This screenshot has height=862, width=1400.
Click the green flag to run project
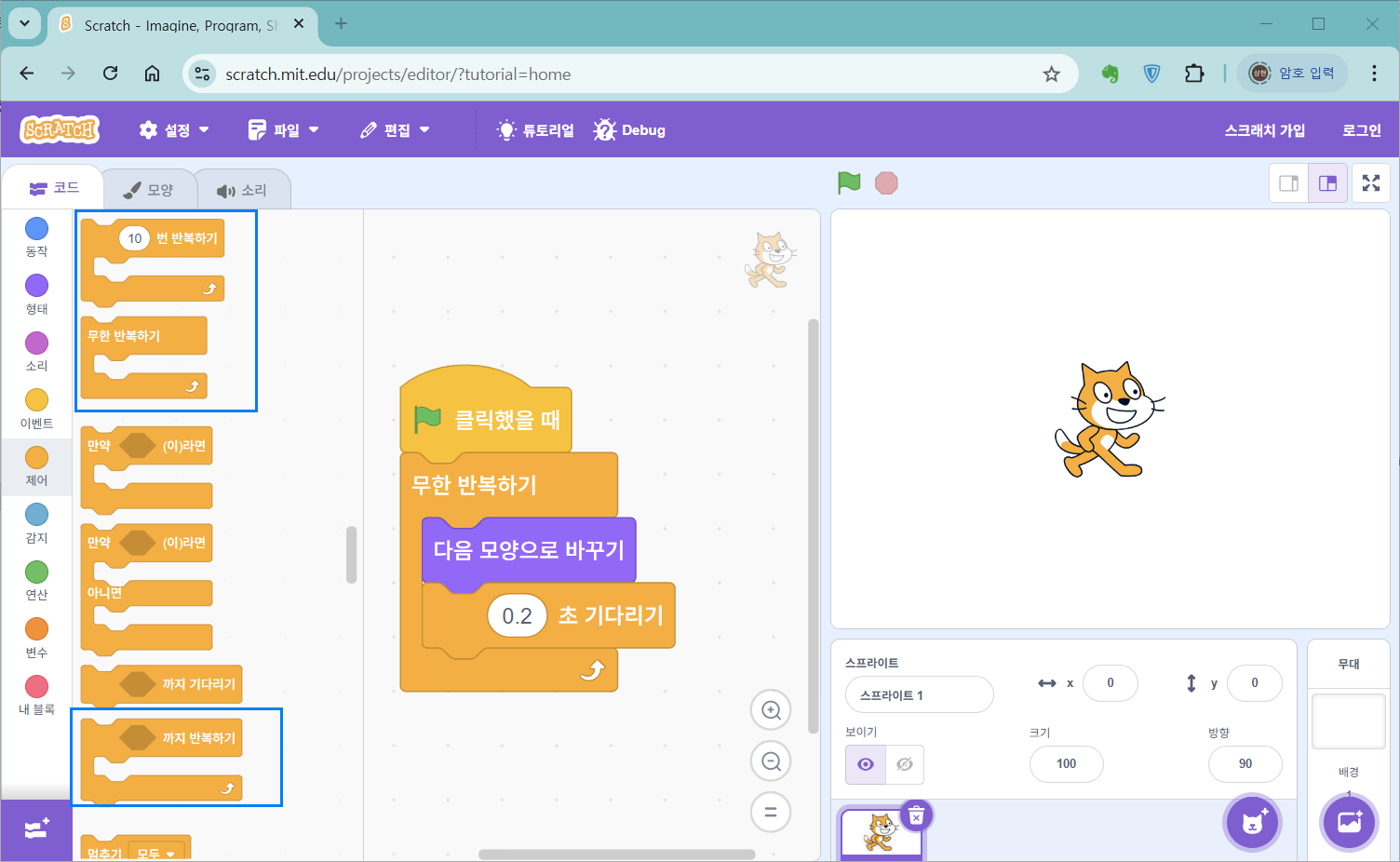(849, 183)
